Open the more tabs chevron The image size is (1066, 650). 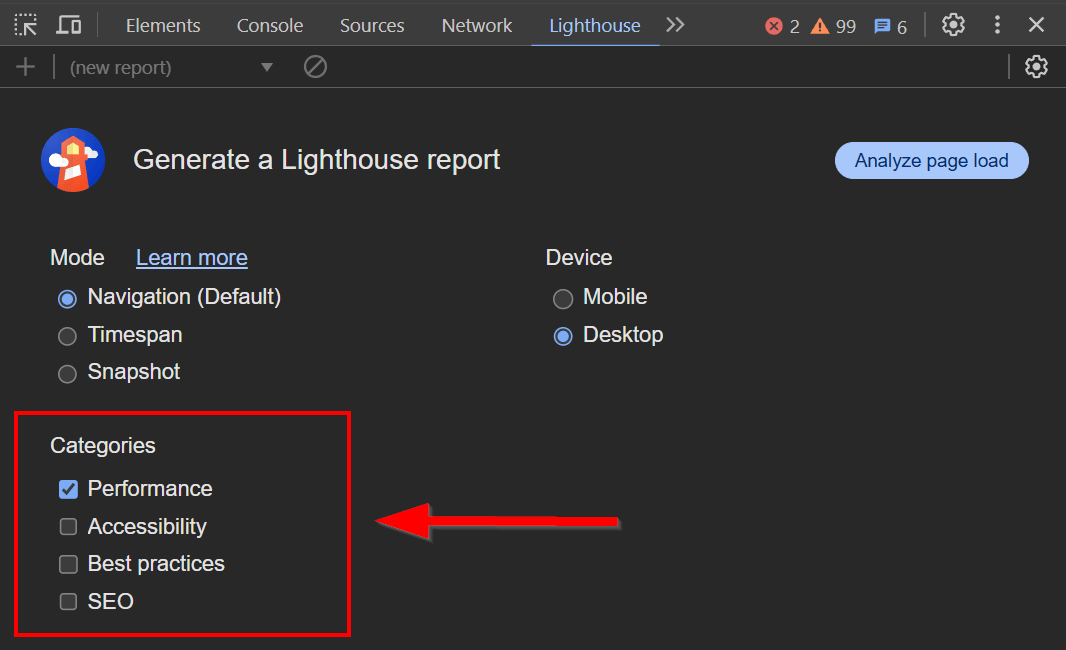pos(674,25)
